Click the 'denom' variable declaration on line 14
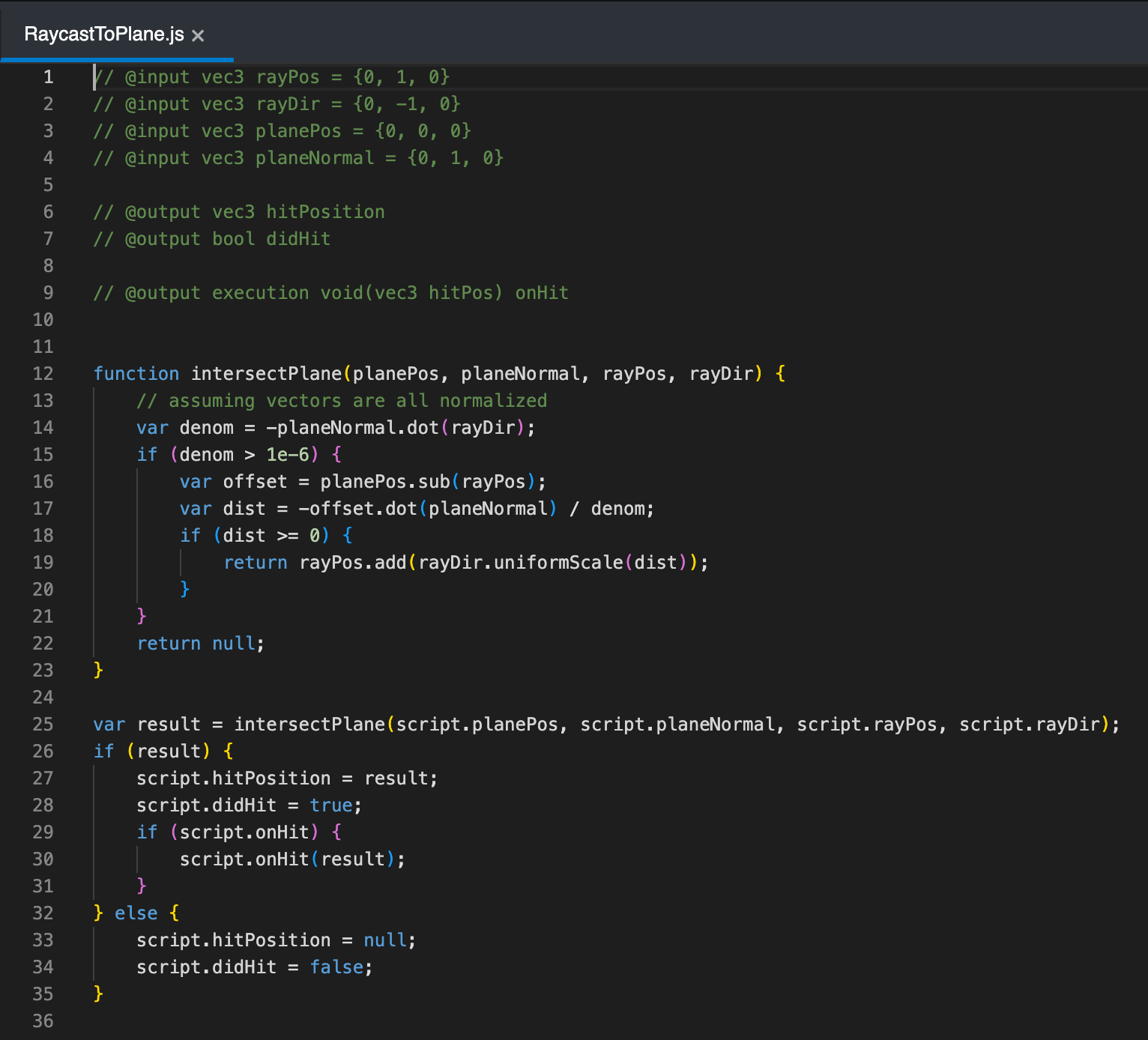1148x1040 pixels. [206, 428]
